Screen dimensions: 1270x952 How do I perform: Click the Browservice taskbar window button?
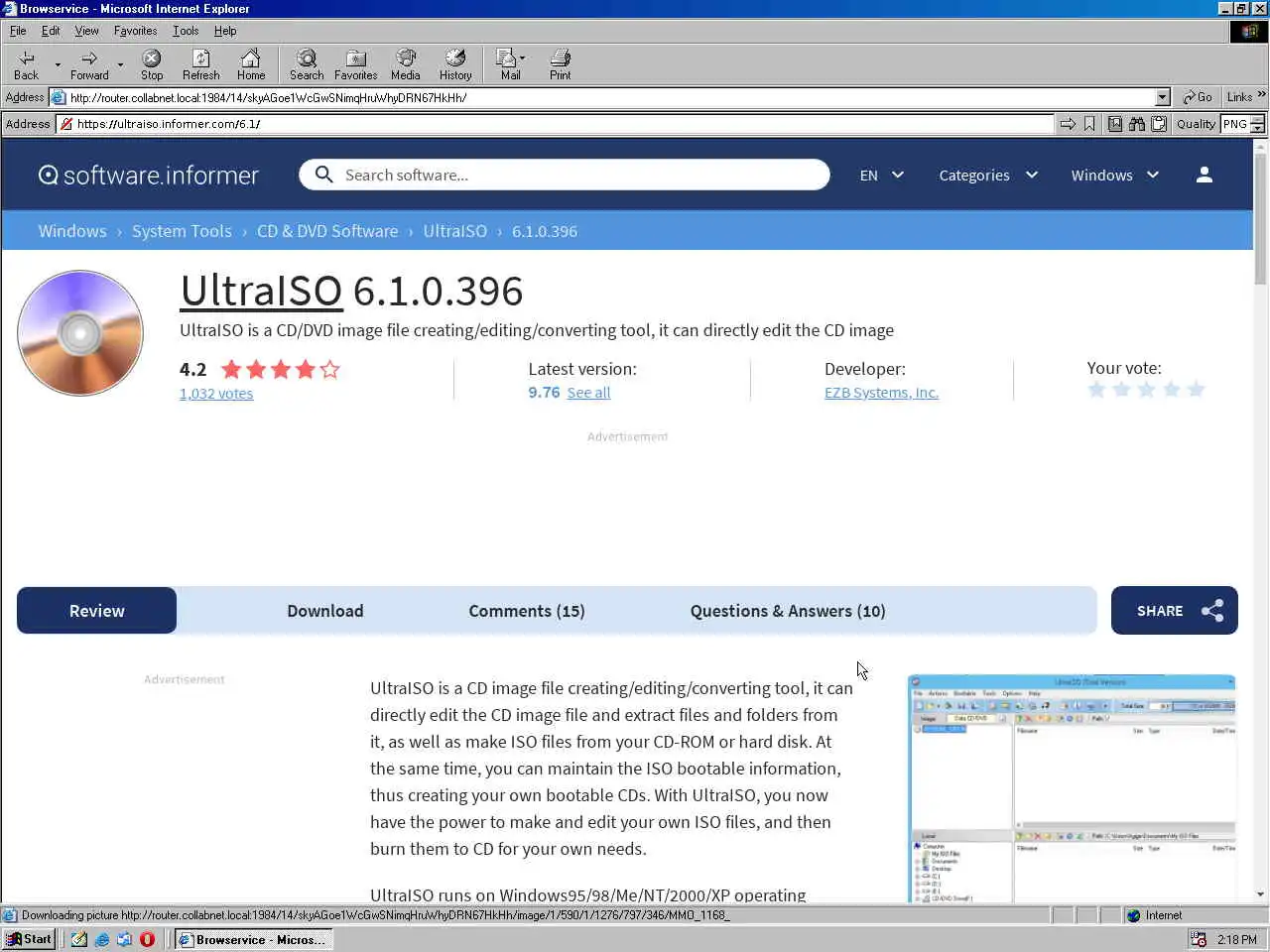(x=253, y=939)
